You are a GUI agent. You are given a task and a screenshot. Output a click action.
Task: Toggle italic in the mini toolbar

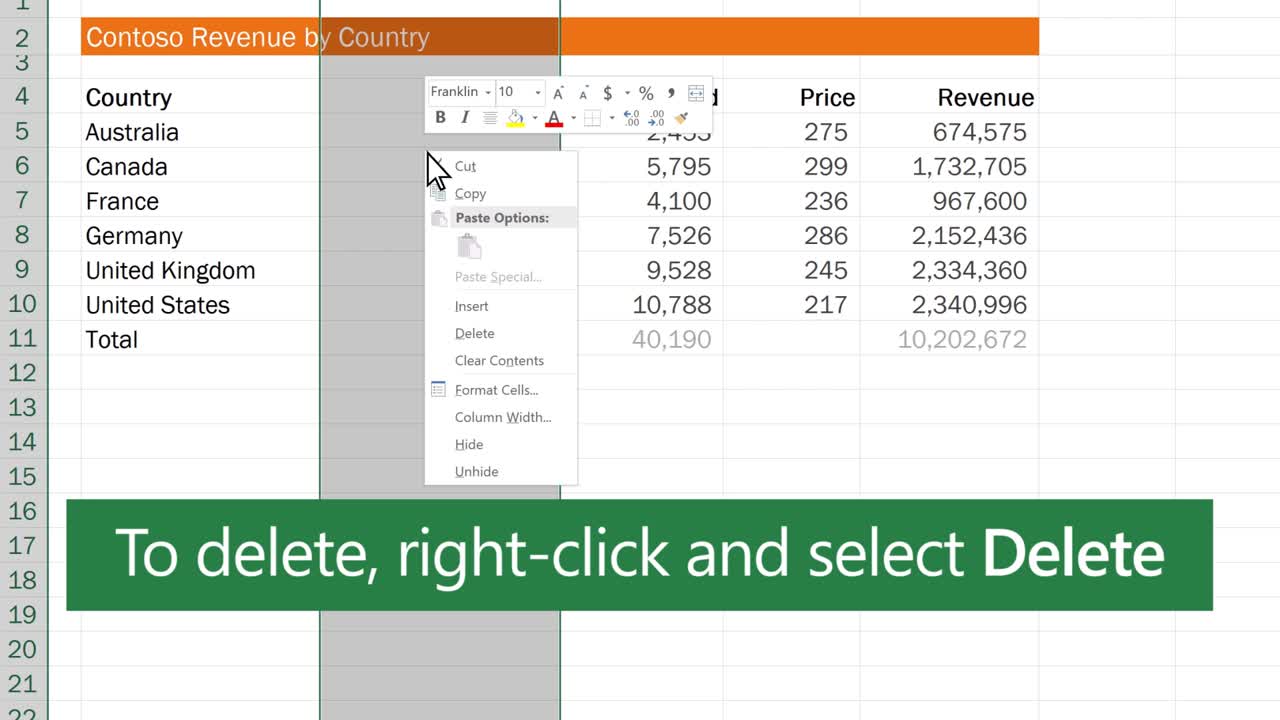tap(465, 118)
